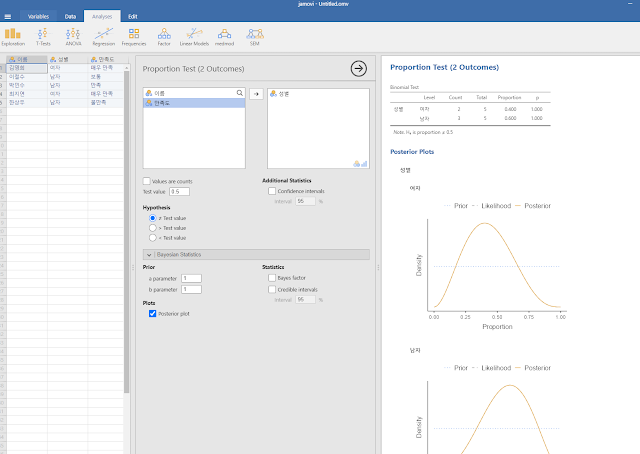Collapse analysis options with arrow button
The height and width of the screenshot is (454, 640).
tap(358, 69)
